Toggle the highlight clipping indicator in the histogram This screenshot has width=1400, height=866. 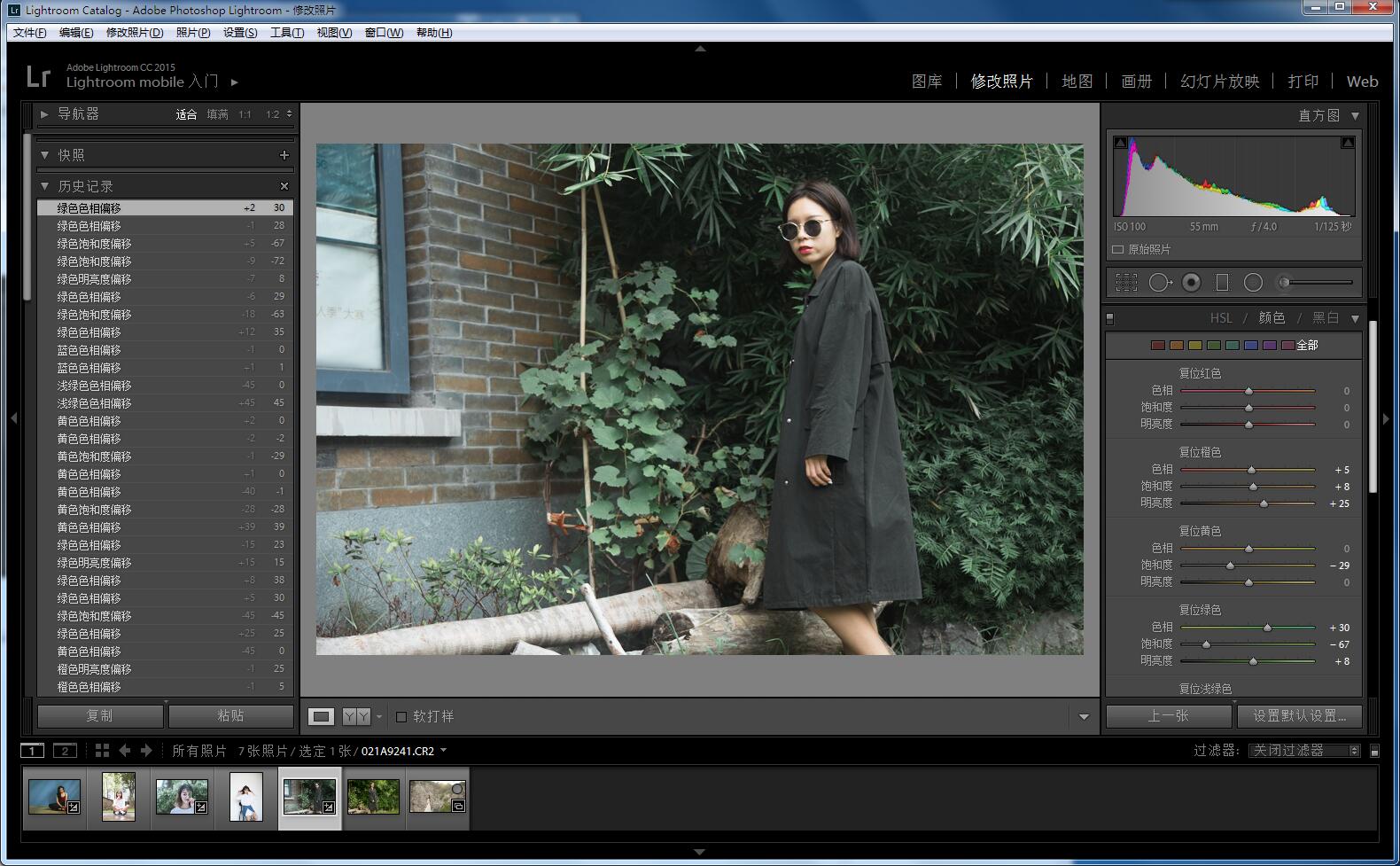(x=1348, y=143)
